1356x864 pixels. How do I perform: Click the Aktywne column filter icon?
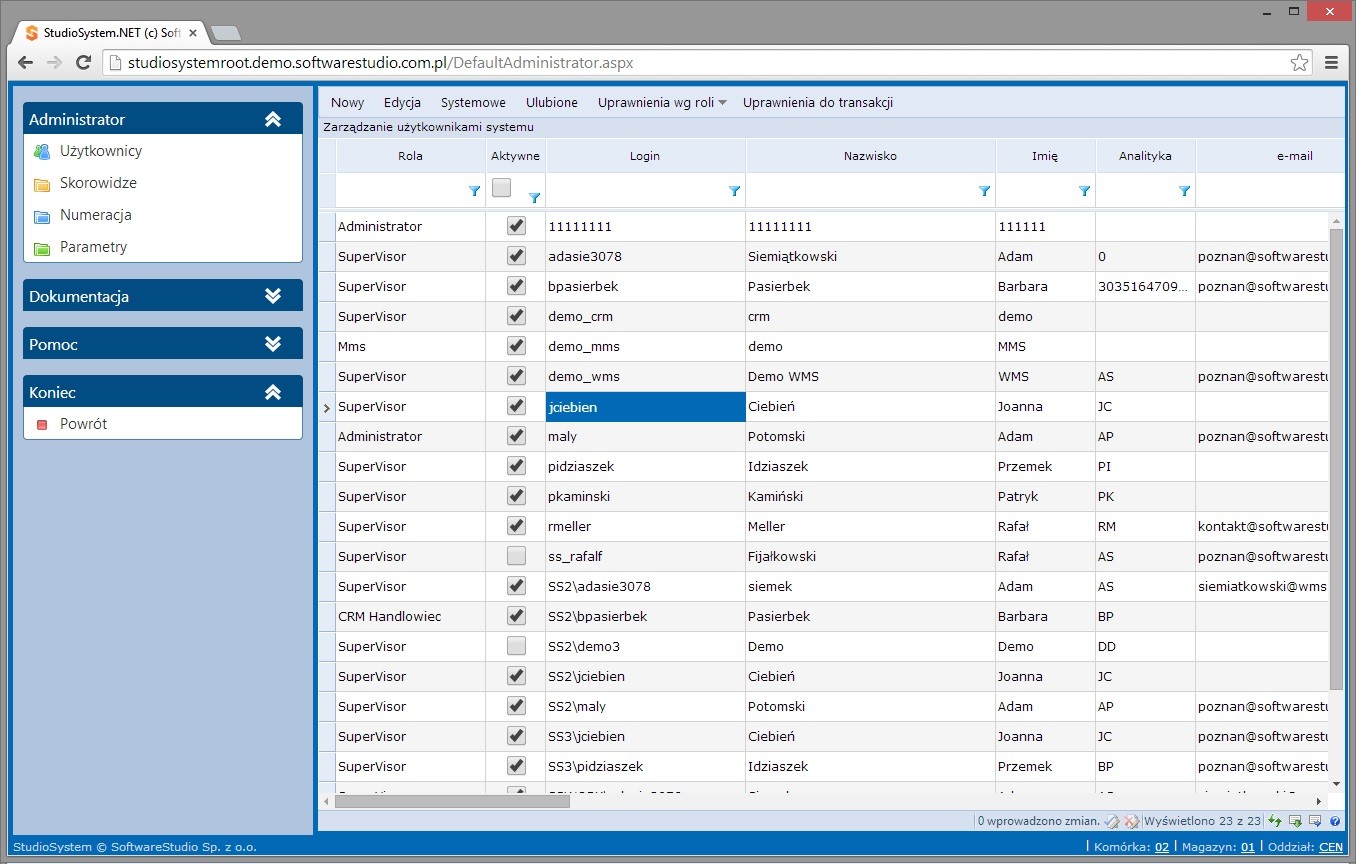[534, 198]
